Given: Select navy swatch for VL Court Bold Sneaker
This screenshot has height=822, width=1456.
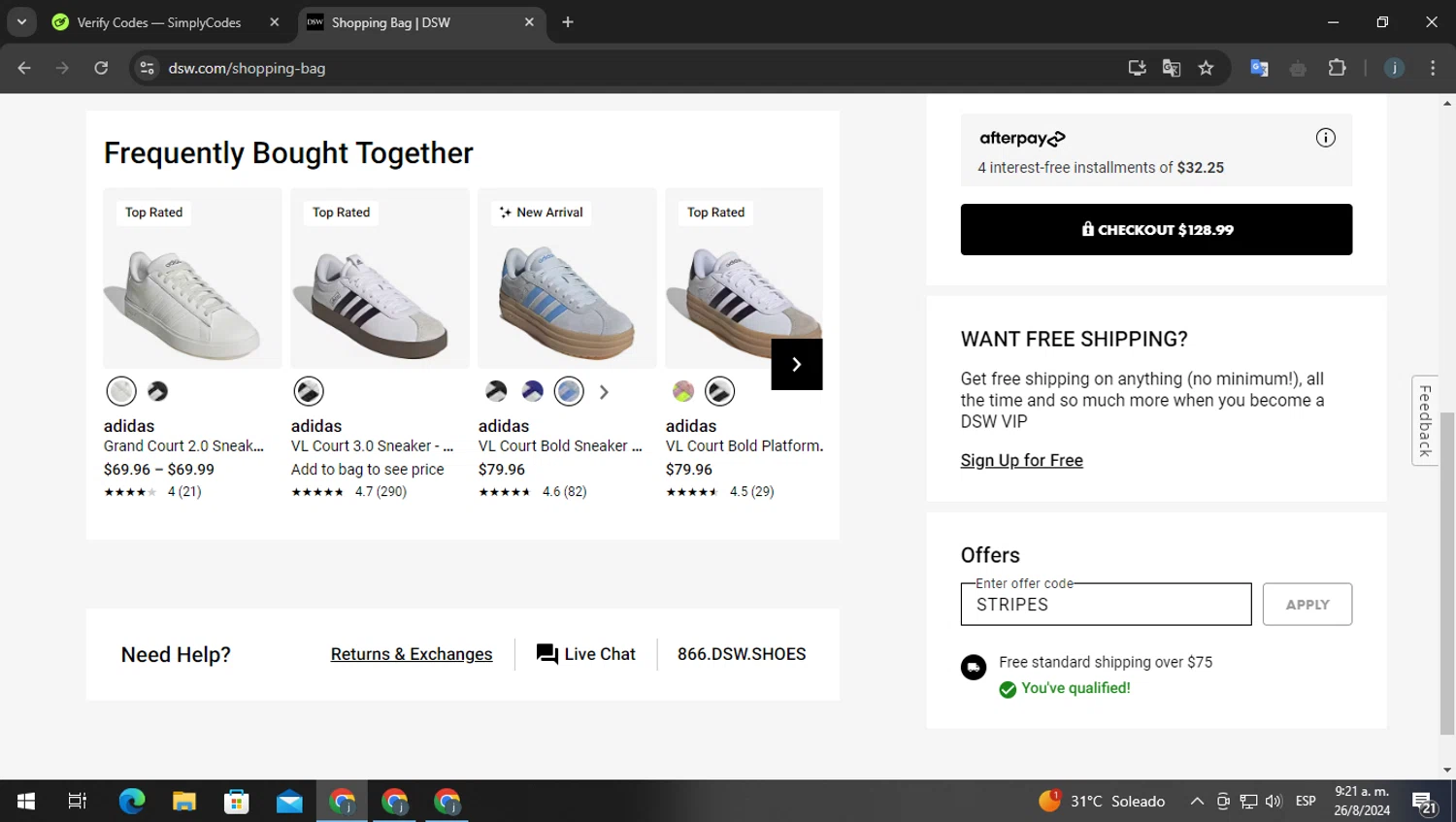Looking at the screenshot, I should pyautogui.click(x=532, y=391).
